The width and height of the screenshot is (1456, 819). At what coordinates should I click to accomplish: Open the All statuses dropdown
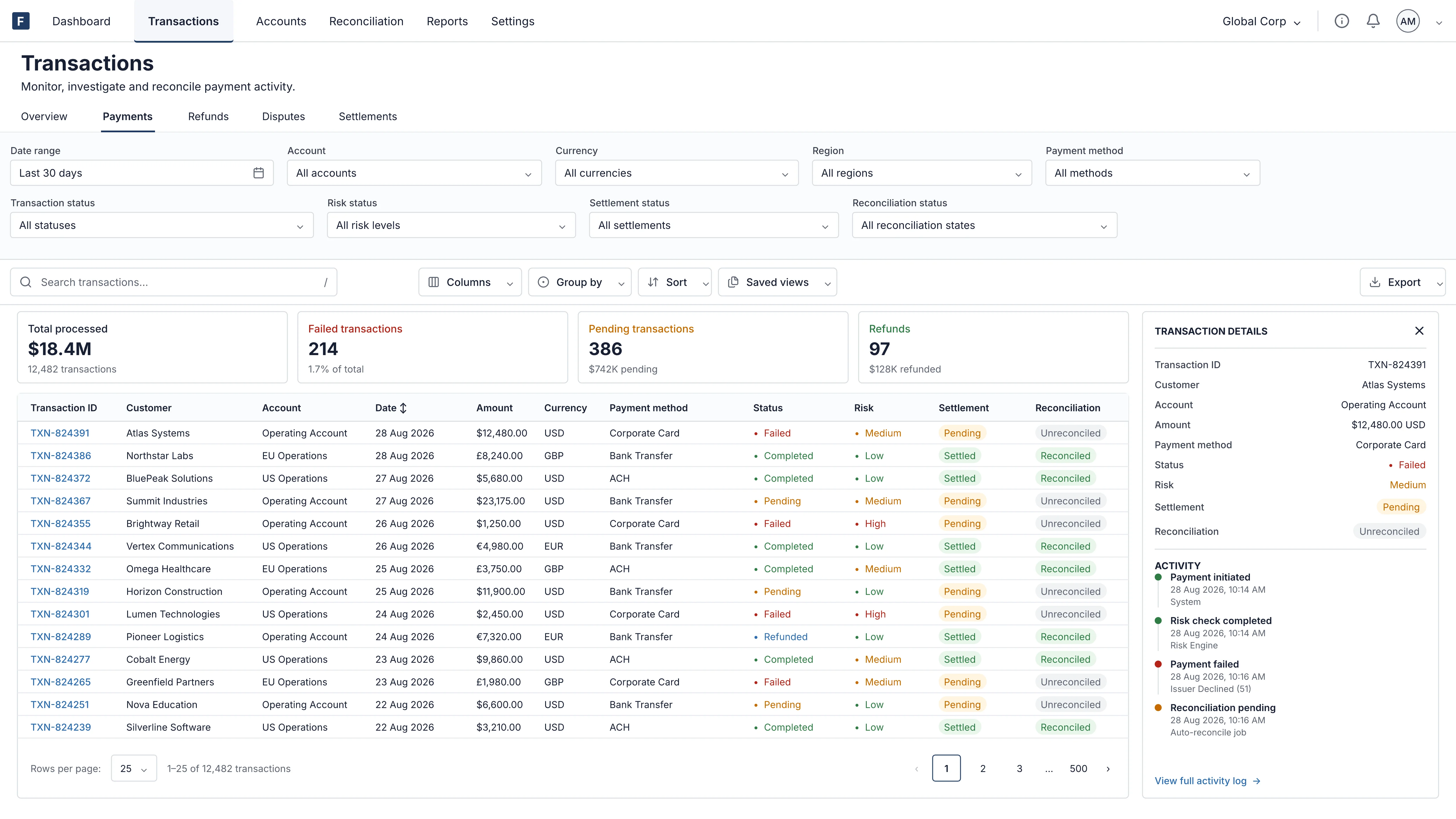tap(162, 225)
